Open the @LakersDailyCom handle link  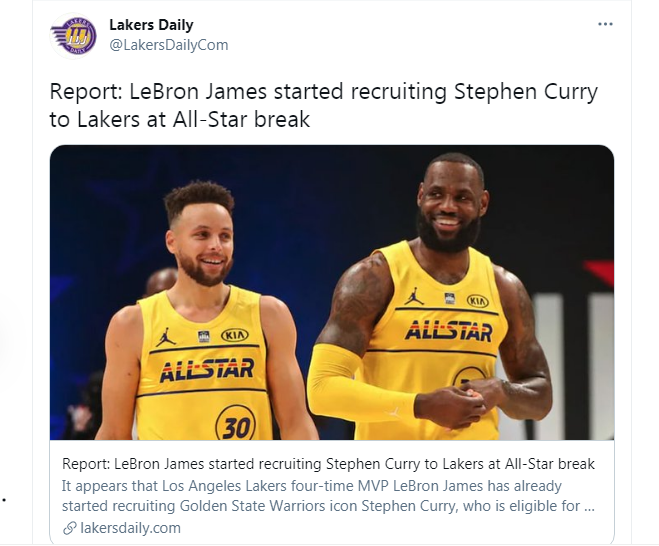(169, 45)
